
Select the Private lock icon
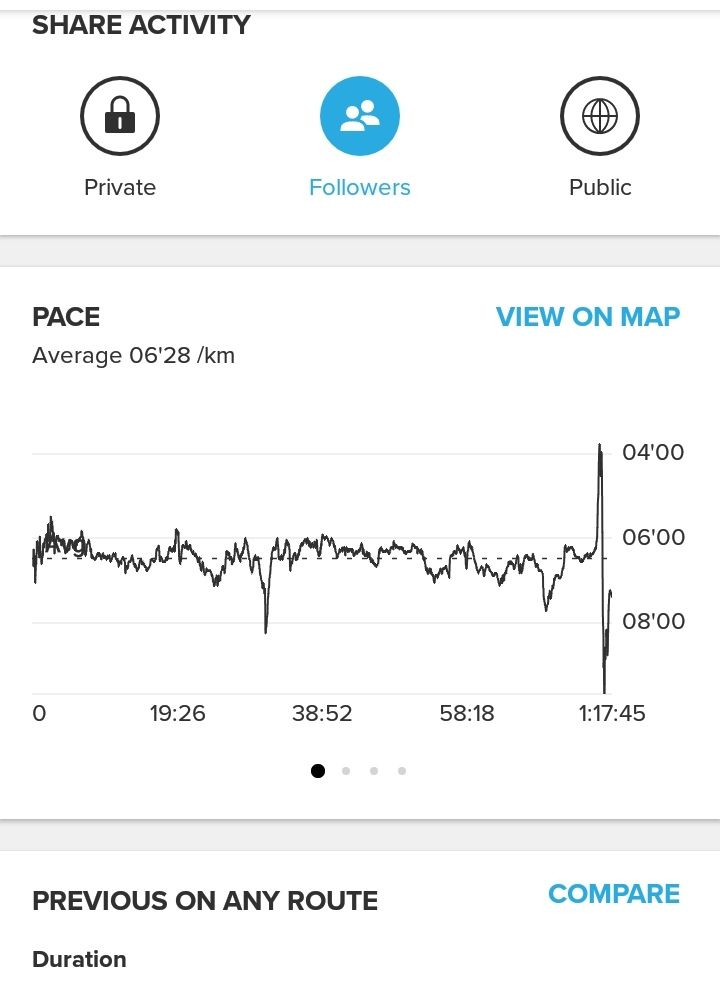119,116
